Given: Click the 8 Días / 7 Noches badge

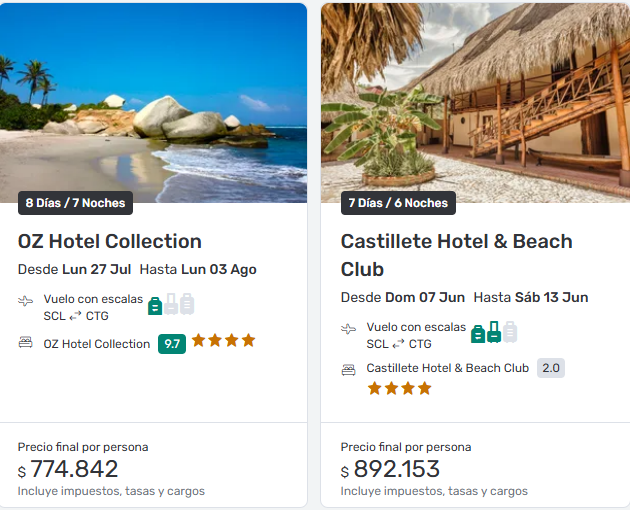Looking at the screenshot, I should coord(76,203).
